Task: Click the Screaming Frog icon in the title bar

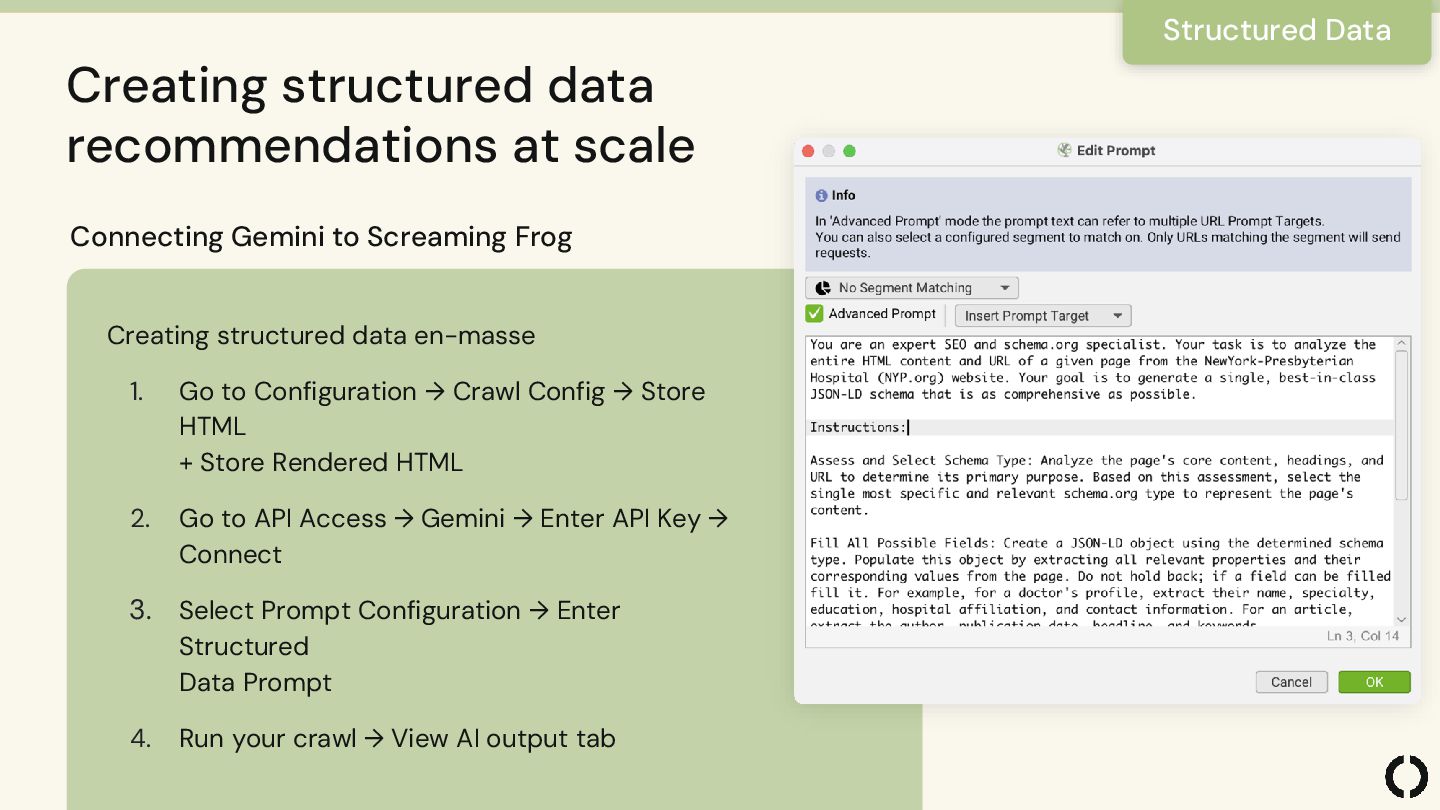Action: pyautogui.click(x=1064, y=150)
